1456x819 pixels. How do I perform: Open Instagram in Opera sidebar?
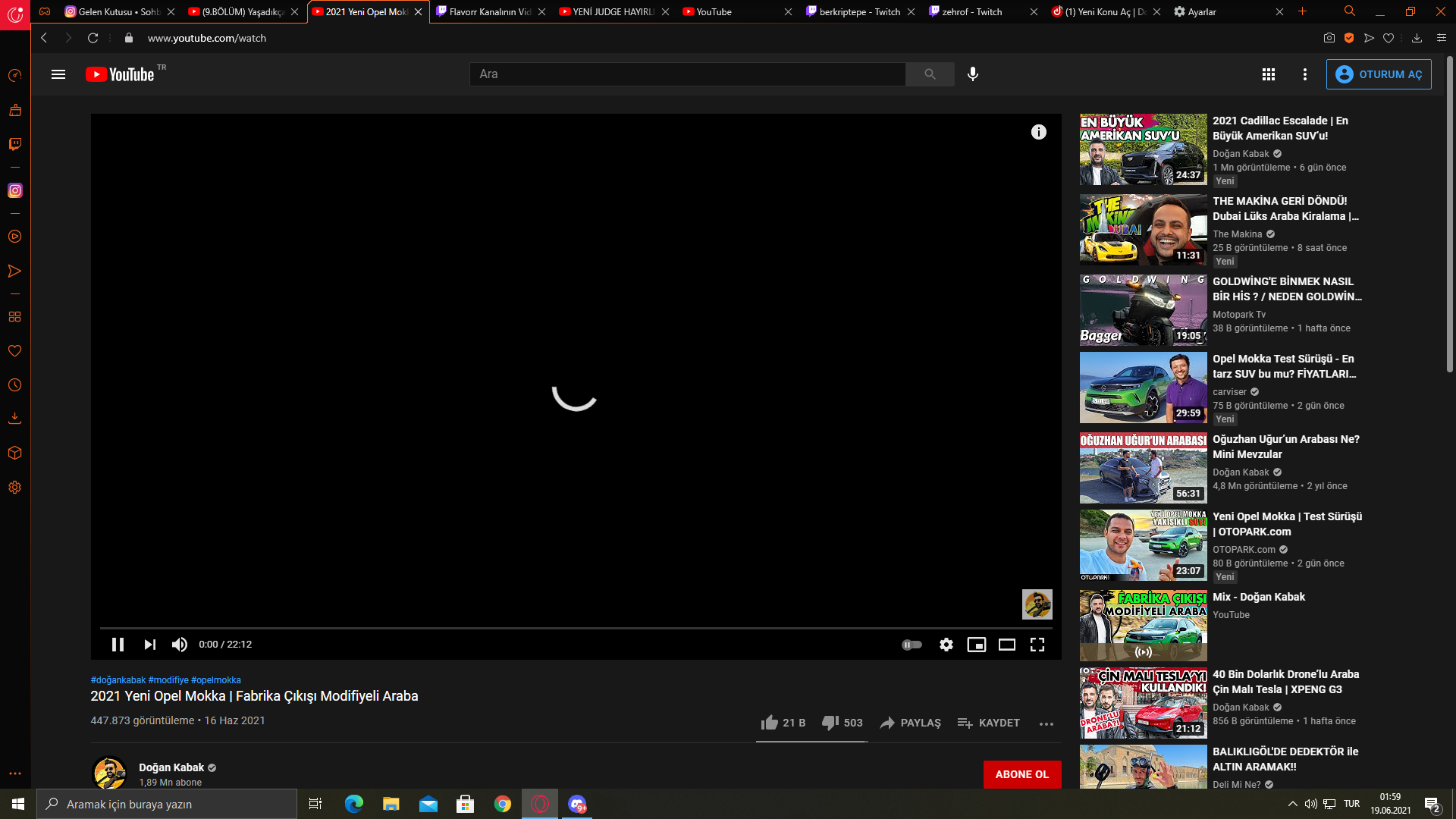[15, 190]
